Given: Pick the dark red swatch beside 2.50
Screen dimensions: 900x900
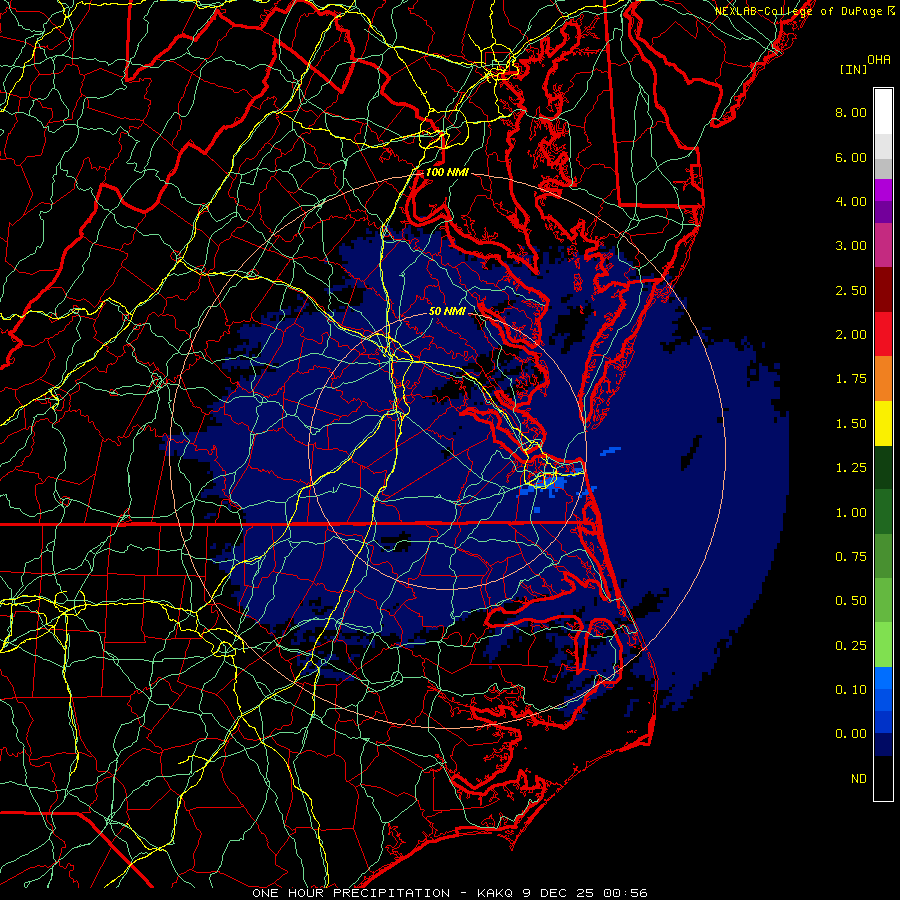Looking at the screenshot, I should (x=883, y=290).
